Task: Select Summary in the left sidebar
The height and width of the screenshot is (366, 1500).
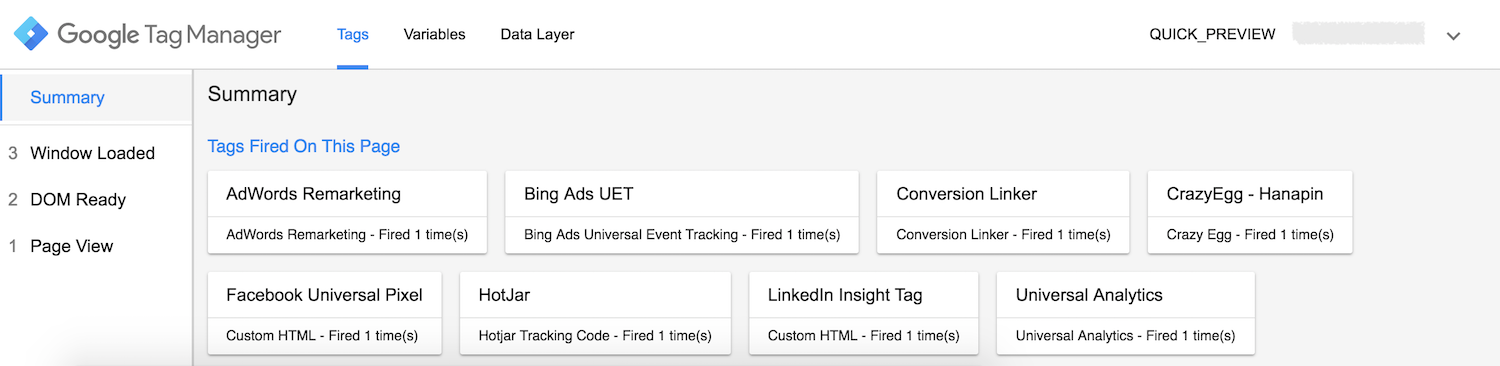Action: pos(96,97)
